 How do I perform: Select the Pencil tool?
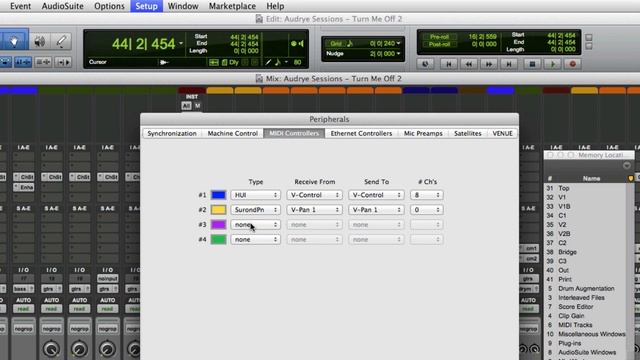(62, 41)
